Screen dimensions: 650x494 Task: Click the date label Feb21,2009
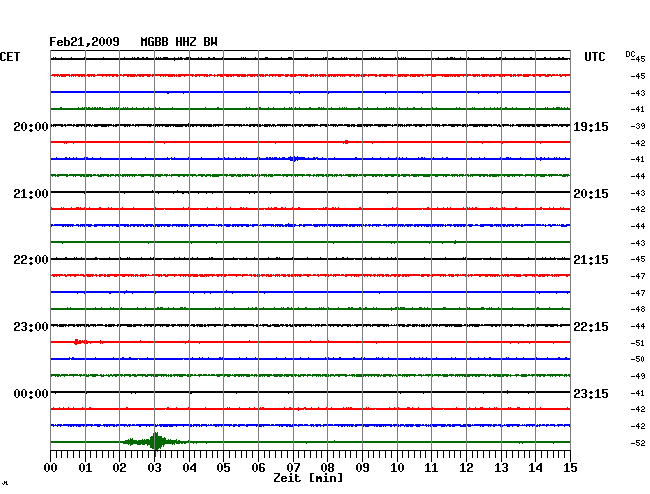click(84, 42)
